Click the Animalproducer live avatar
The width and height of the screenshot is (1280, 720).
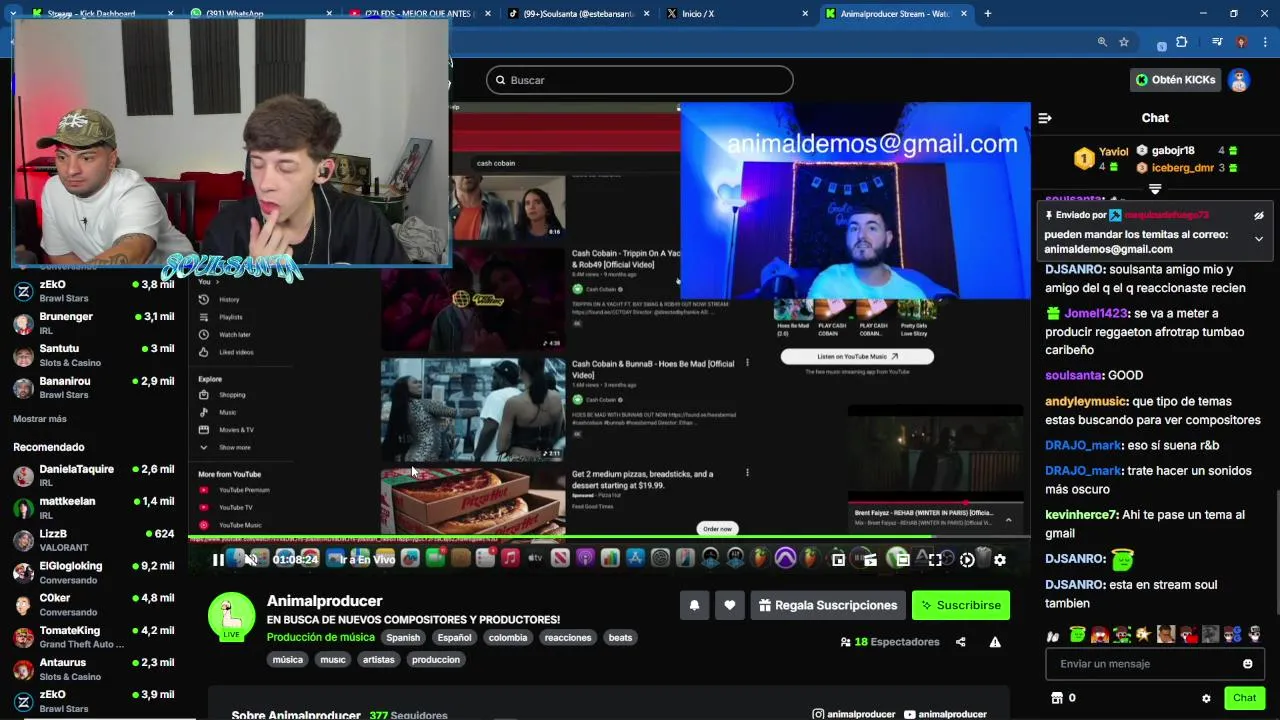click(231, 616)
